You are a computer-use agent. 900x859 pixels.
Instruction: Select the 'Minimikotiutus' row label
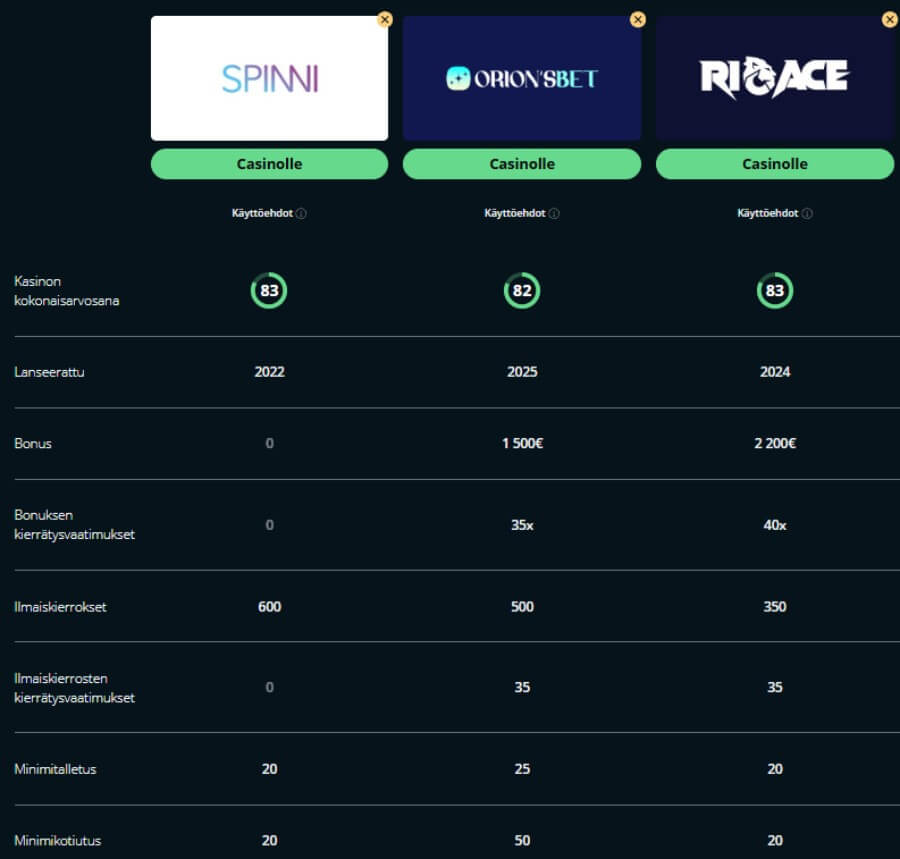[57, 841]
